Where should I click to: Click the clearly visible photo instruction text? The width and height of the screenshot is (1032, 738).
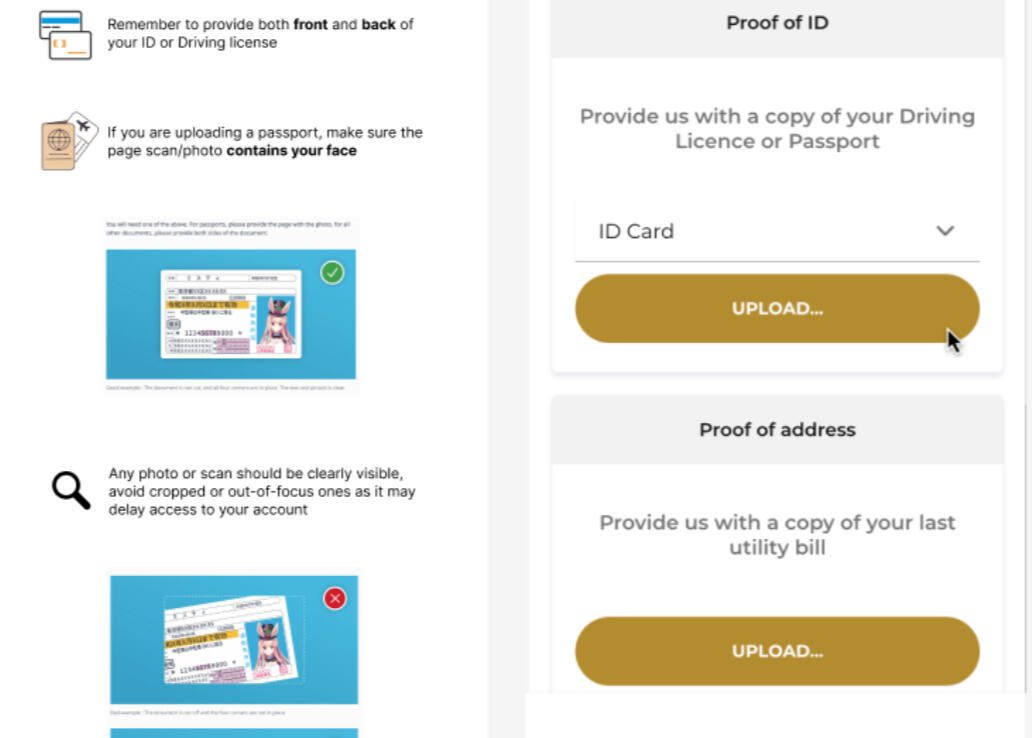[x=262, y=491]
